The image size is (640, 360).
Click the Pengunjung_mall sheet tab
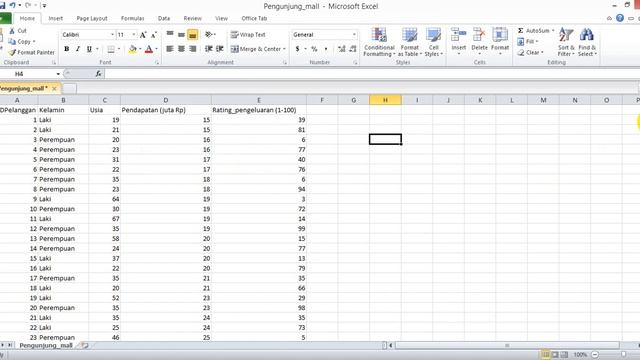(x=46, y=345)
